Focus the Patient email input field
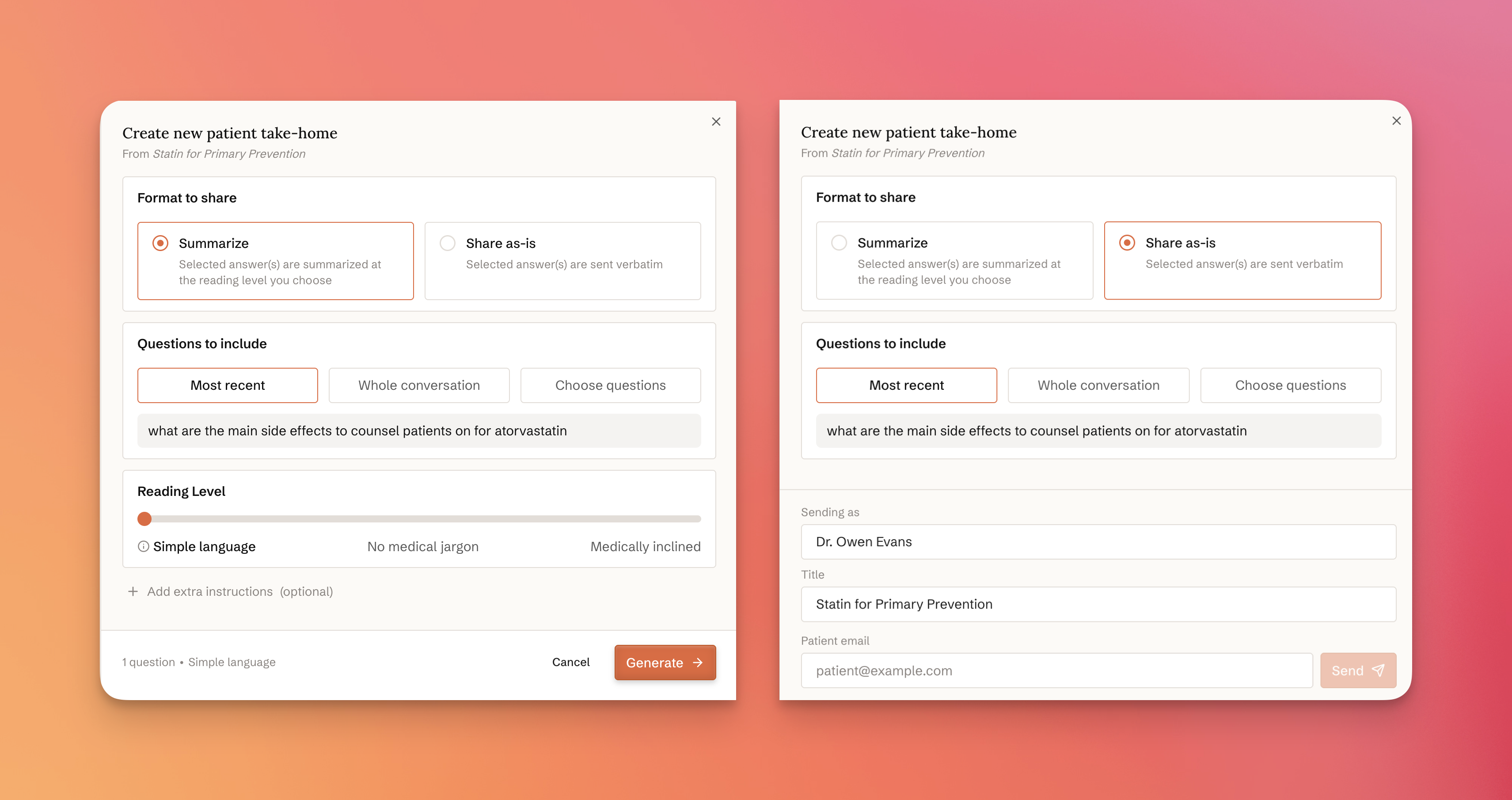This screenshot has height=800, width=1512. coord(1056,670)
